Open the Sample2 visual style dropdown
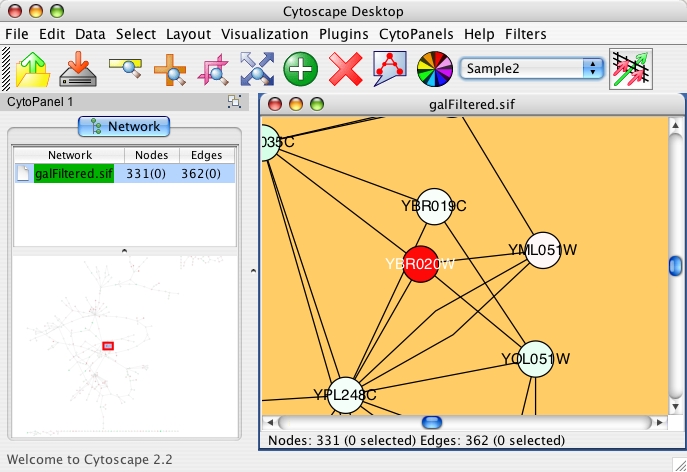Screen dimensions: 687x472 (x=533, y=69)
